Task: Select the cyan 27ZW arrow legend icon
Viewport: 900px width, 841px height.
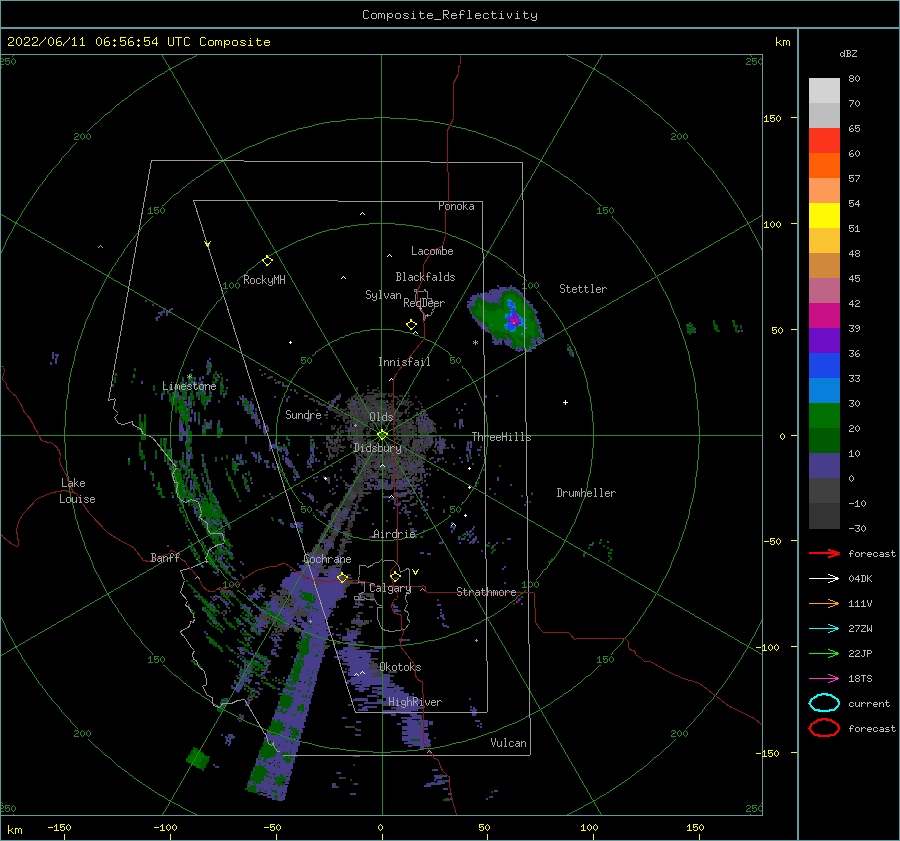Action: point(824,629)
